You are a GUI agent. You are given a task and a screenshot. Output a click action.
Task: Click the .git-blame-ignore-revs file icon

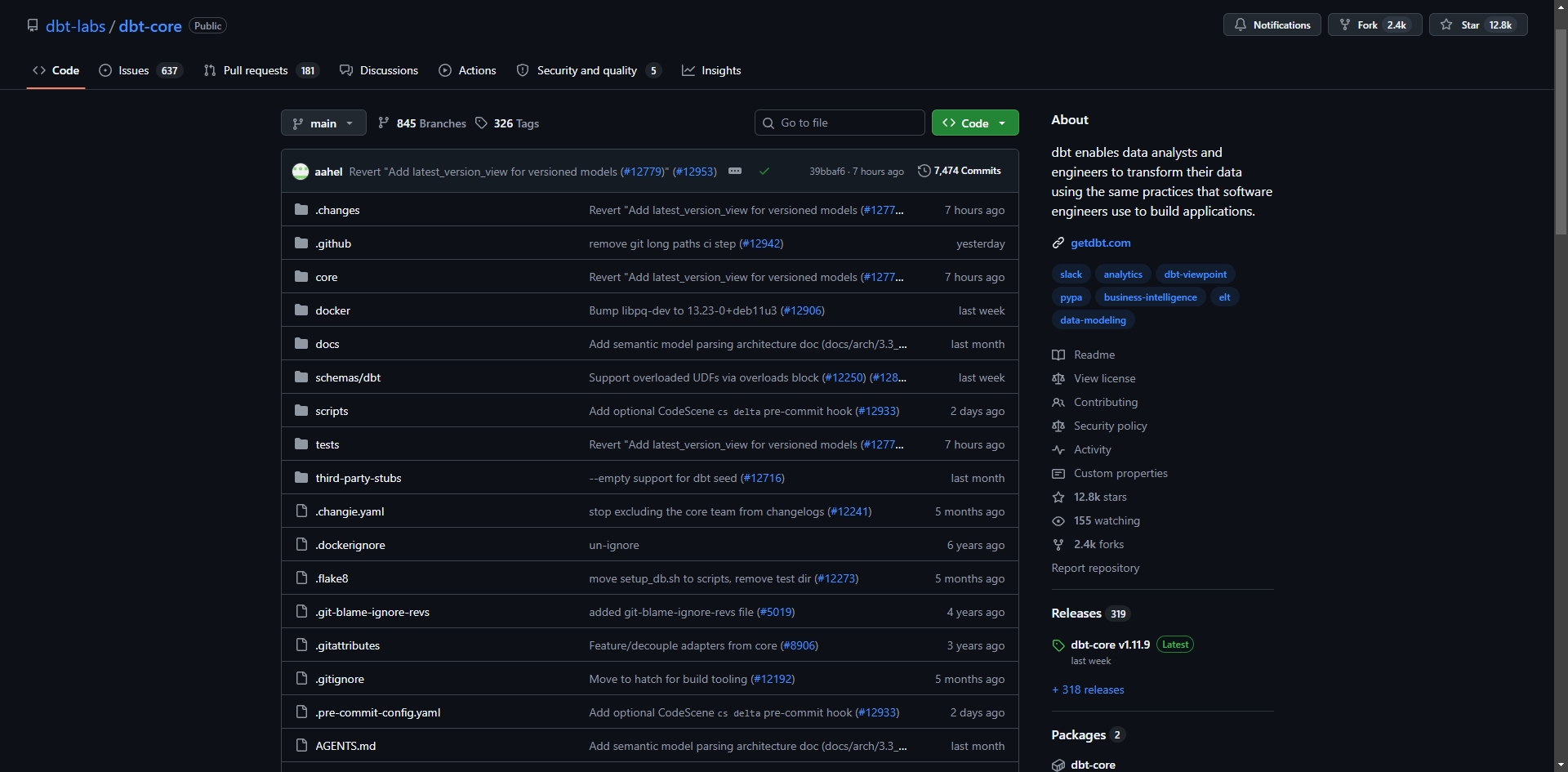(301, 611)
